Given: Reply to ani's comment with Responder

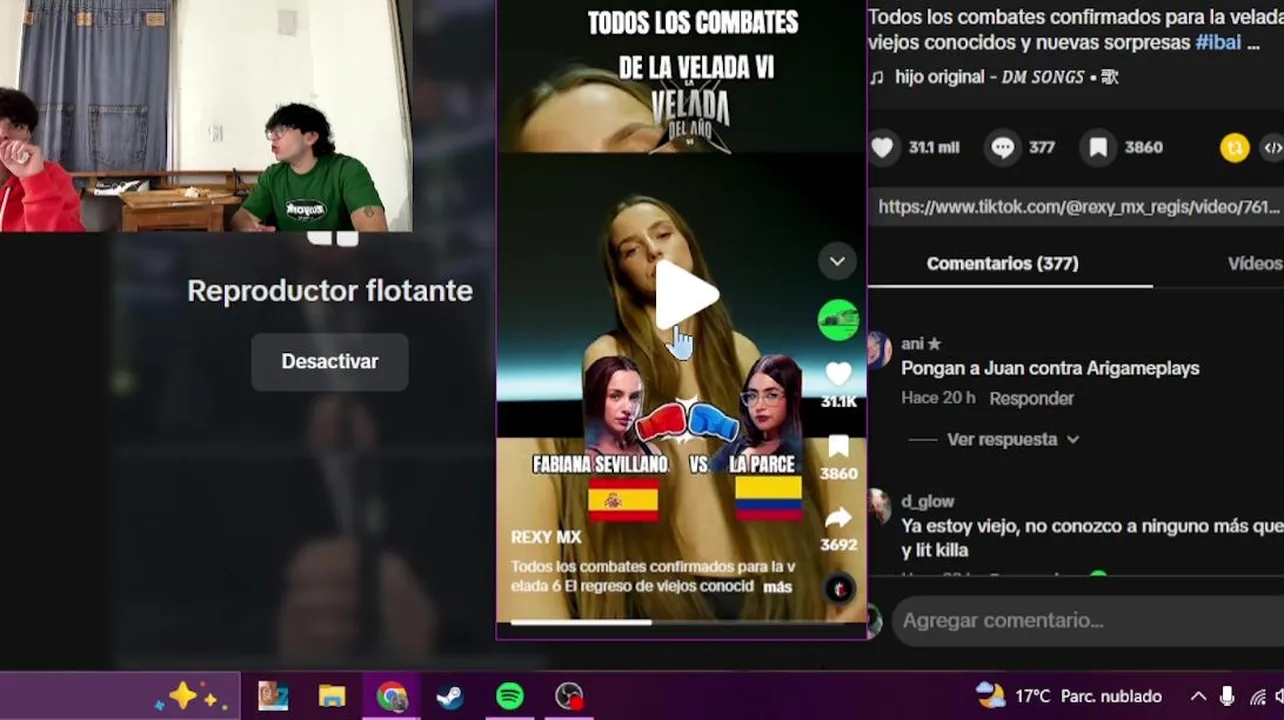Looking at the screenshot, I should point(1031,398).
